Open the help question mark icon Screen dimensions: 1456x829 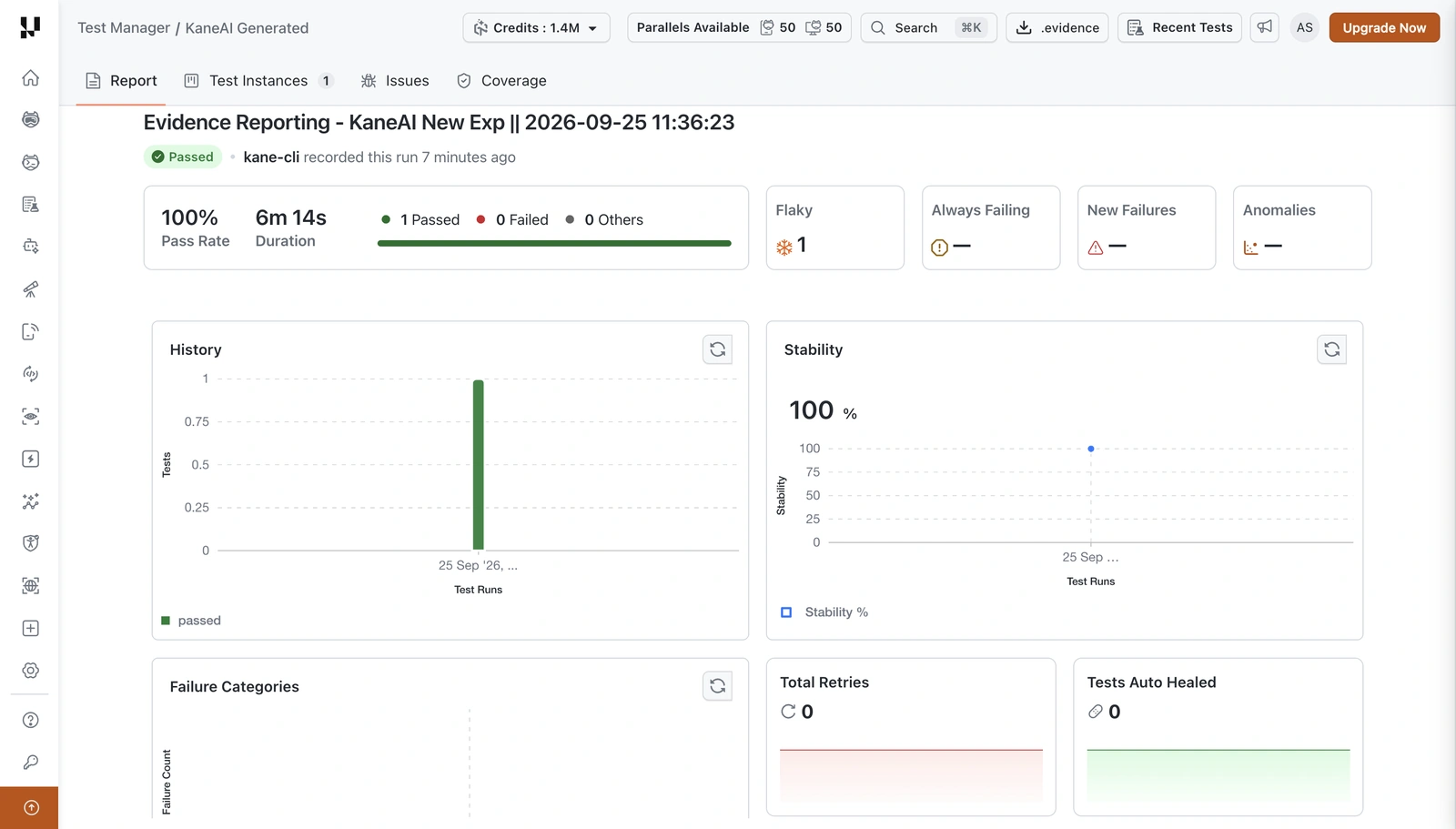tap(30, 720)
